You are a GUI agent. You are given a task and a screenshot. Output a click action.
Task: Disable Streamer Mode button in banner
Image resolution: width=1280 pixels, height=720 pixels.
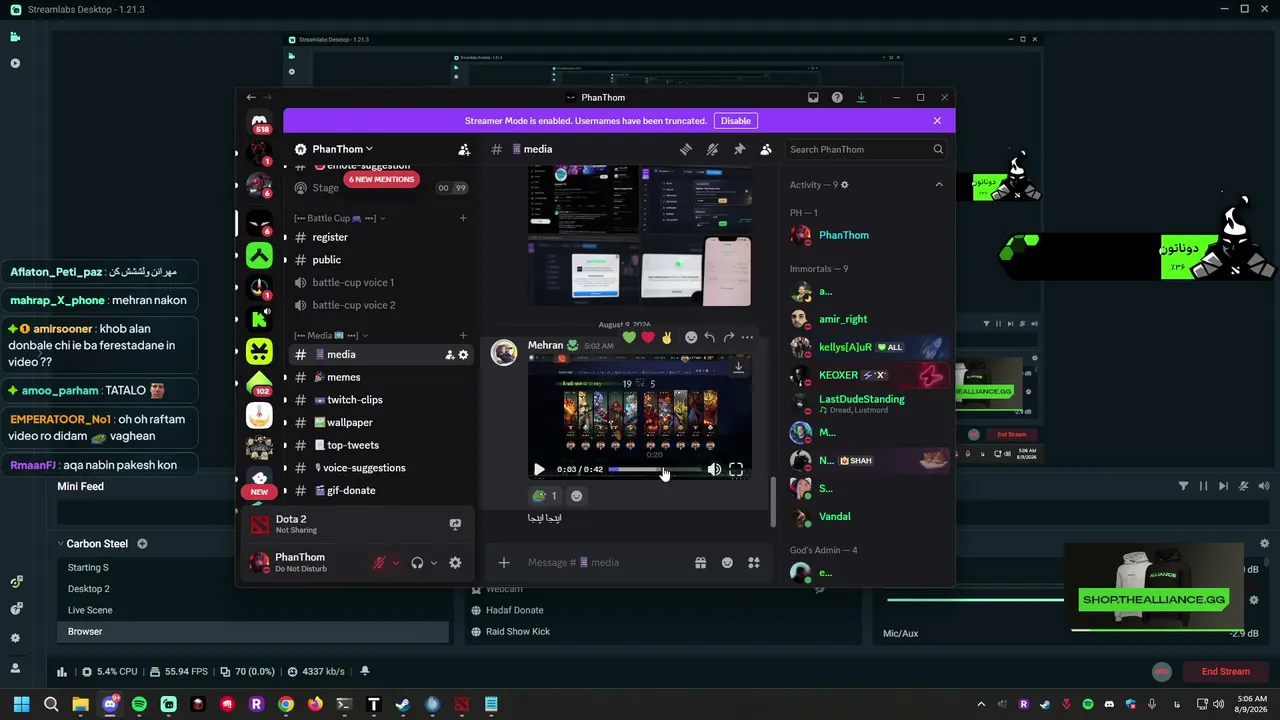tap(736, 121)
